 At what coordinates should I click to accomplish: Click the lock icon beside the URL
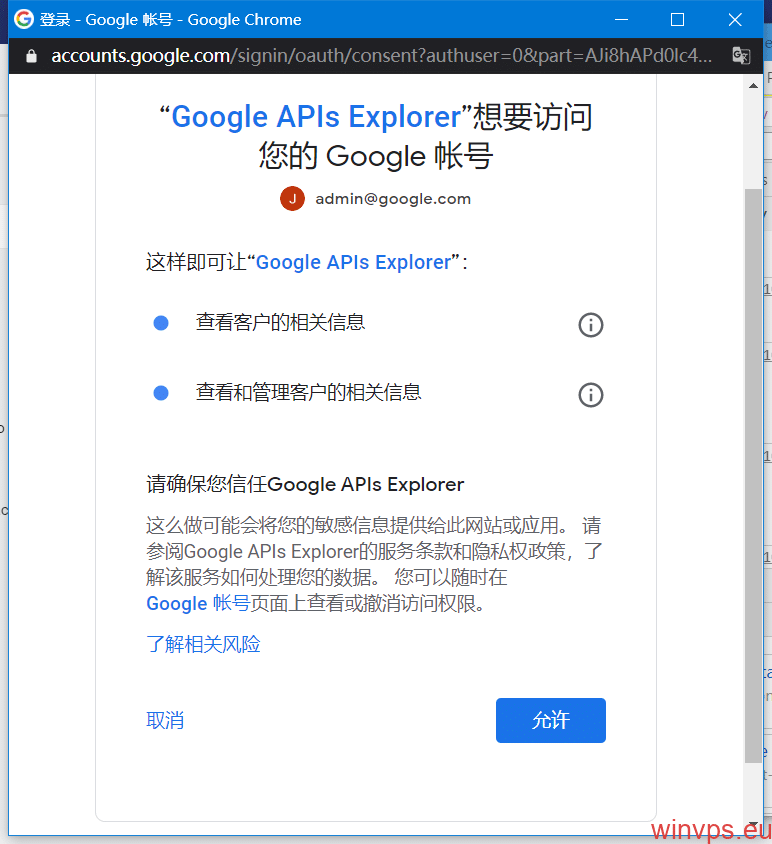pyautogui.click(x=31, y=55)
